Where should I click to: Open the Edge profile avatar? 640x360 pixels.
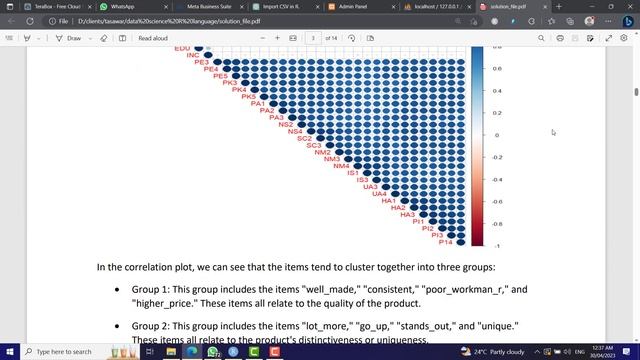589,21
